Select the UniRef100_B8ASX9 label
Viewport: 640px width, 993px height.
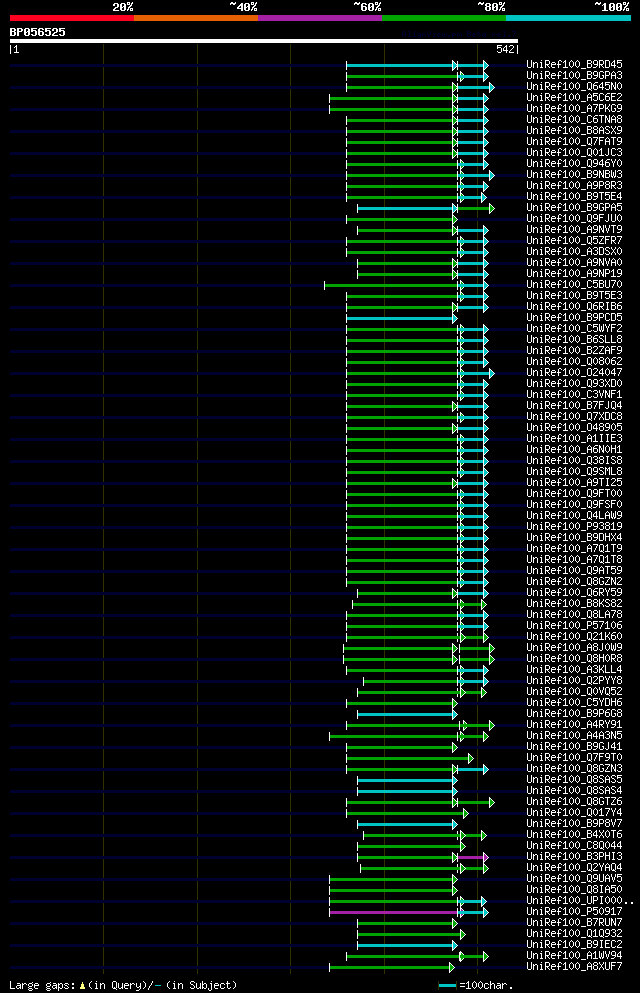point(574,130)
